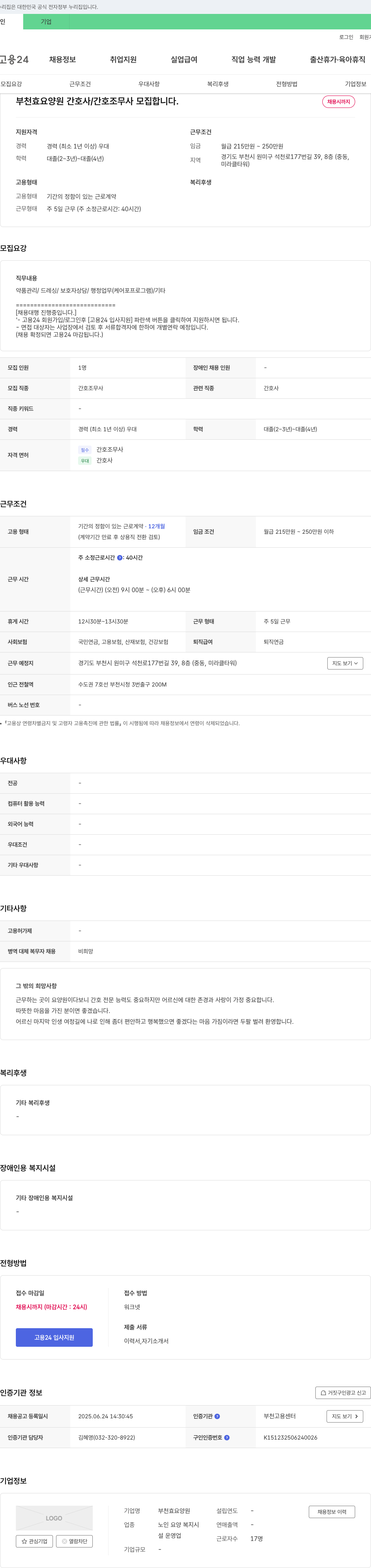Jump to the 전형방법 section tab
This screenshot has width=371, height=1568.
coord(286,84)
